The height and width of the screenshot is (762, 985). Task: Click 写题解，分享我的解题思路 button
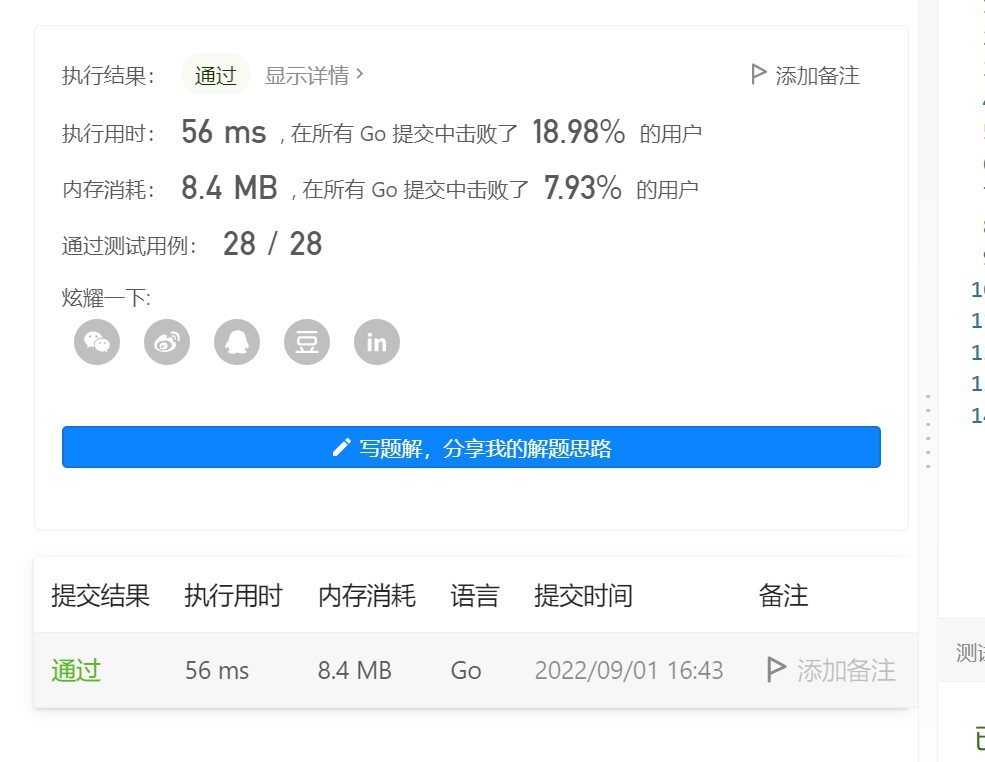[x=472, y=446]
